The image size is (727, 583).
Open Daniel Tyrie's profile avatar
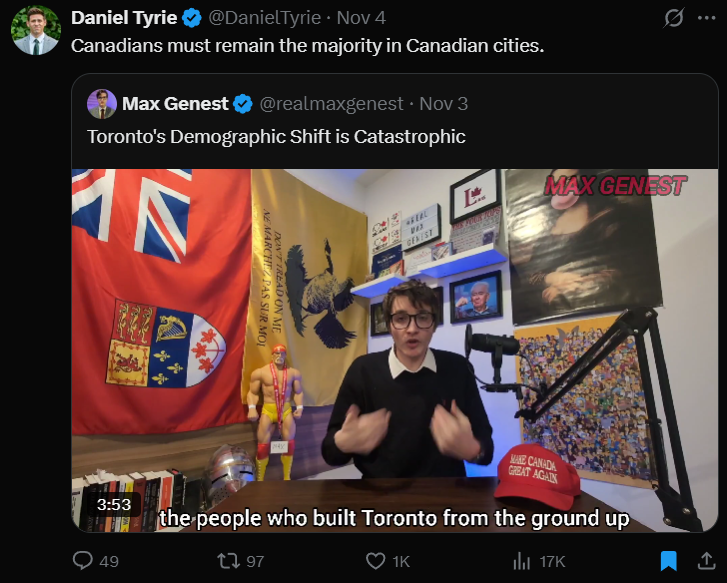tap(36, 31)
